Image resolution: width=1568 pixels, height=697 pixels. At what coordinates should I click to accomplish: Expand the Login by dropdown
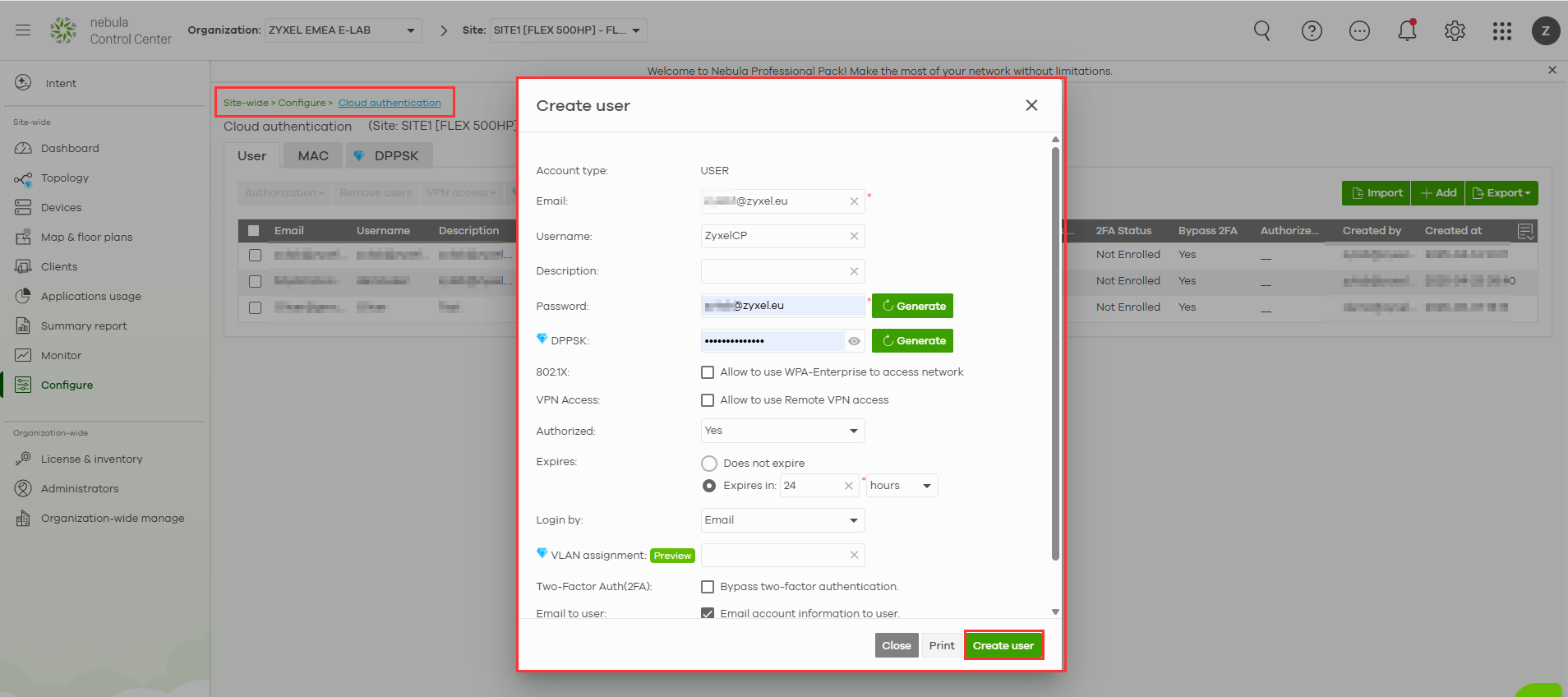coord(782,520)
